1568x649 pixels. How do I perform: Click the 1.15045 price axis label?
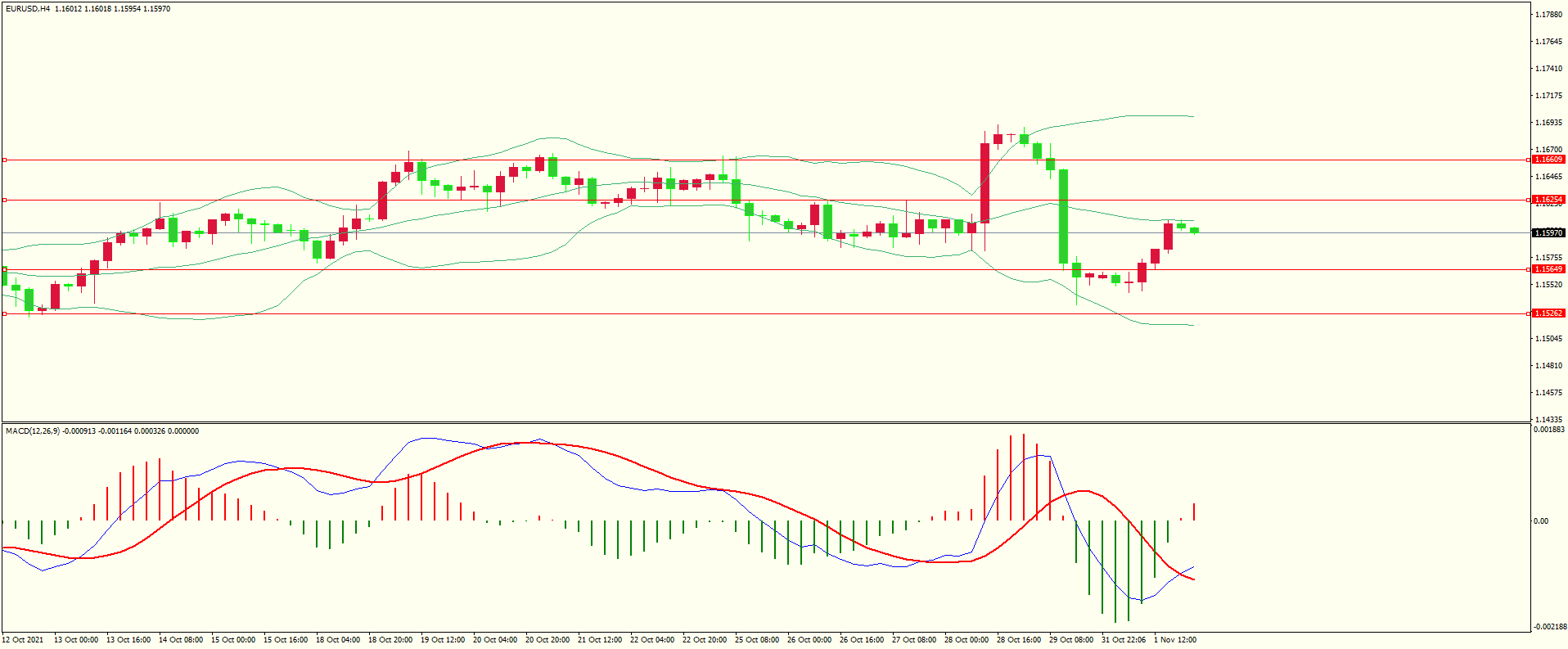click(x=1548, y=339)
